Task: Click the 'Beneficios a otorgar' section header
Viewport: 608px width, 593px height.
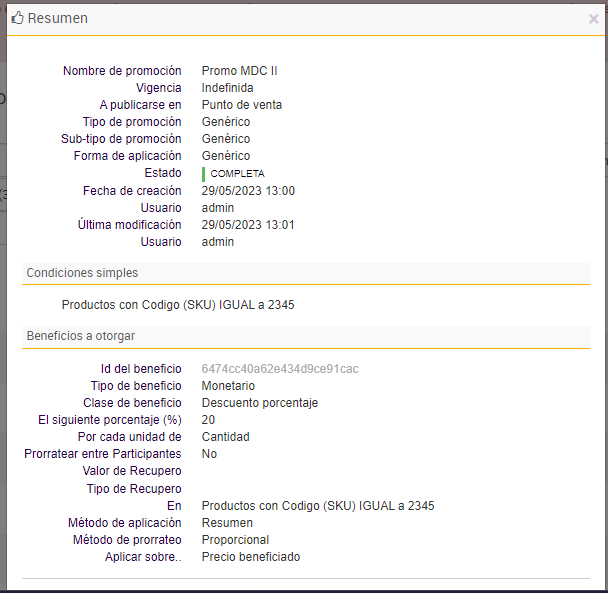Action: click(306, 336)
